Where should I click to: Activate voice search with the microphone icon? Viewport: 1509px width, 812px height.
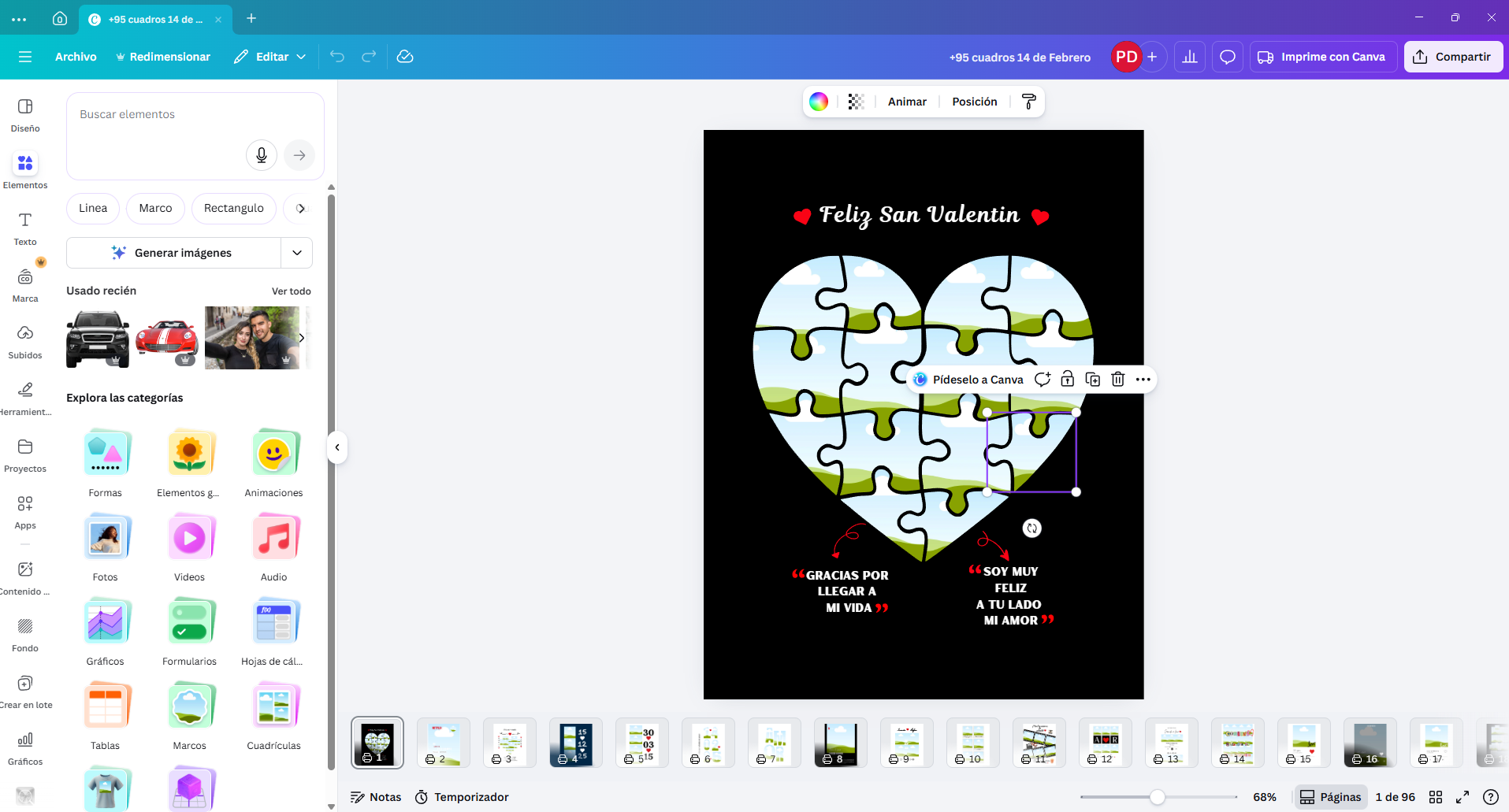pyautogui.click(x=262, y=155)
